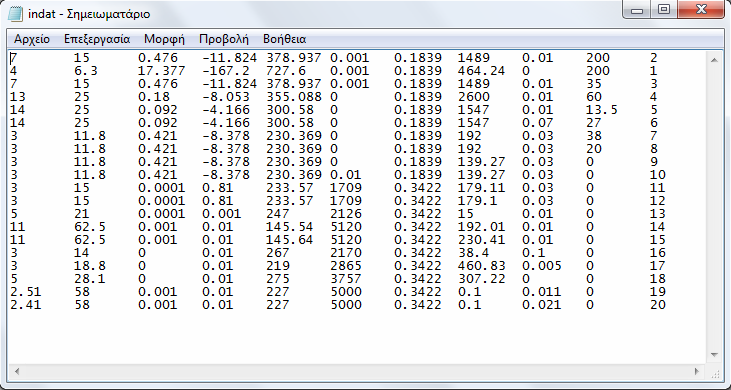Click the value 145.64

[290, 240]
